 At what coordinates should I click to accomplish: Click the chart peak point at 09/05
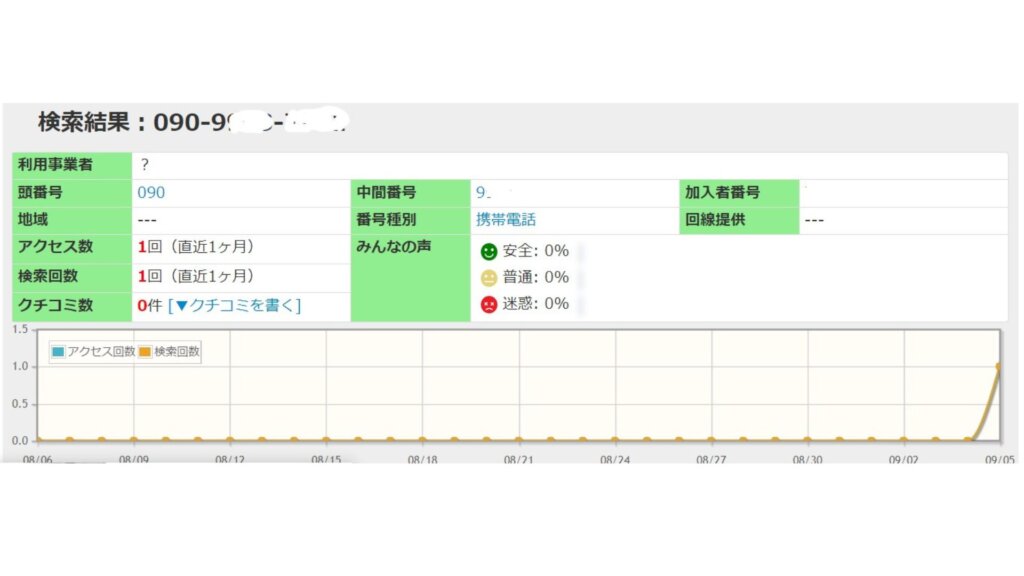999,366
